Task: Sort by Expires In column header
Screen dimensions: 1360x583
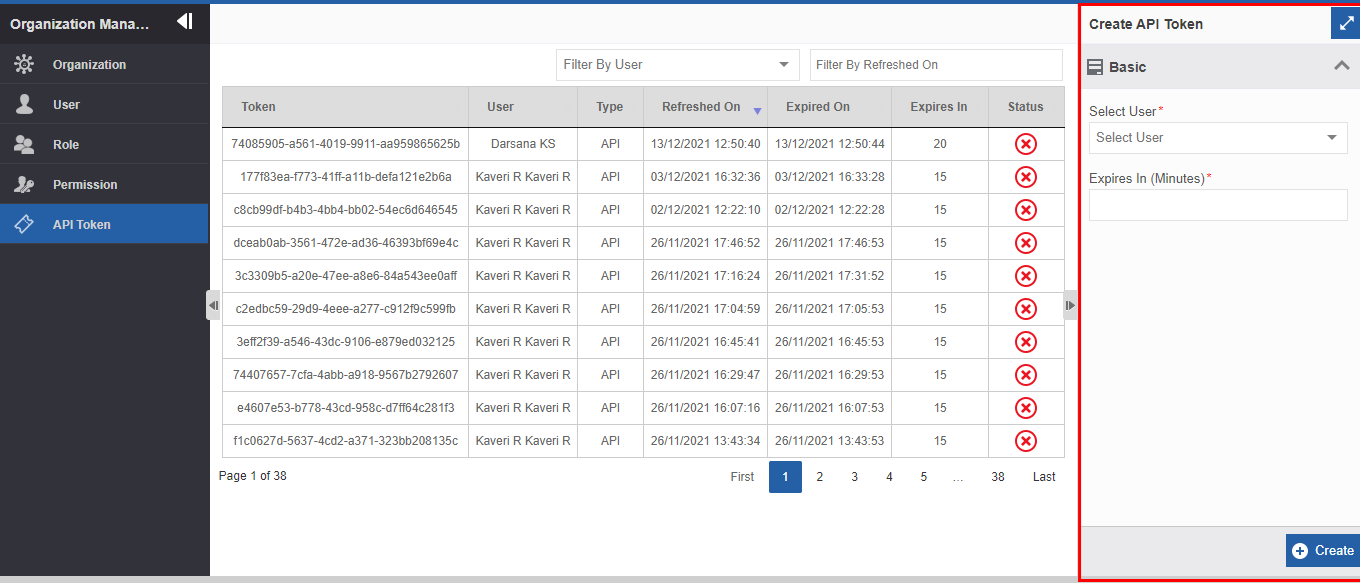Action: click(940, 107)
